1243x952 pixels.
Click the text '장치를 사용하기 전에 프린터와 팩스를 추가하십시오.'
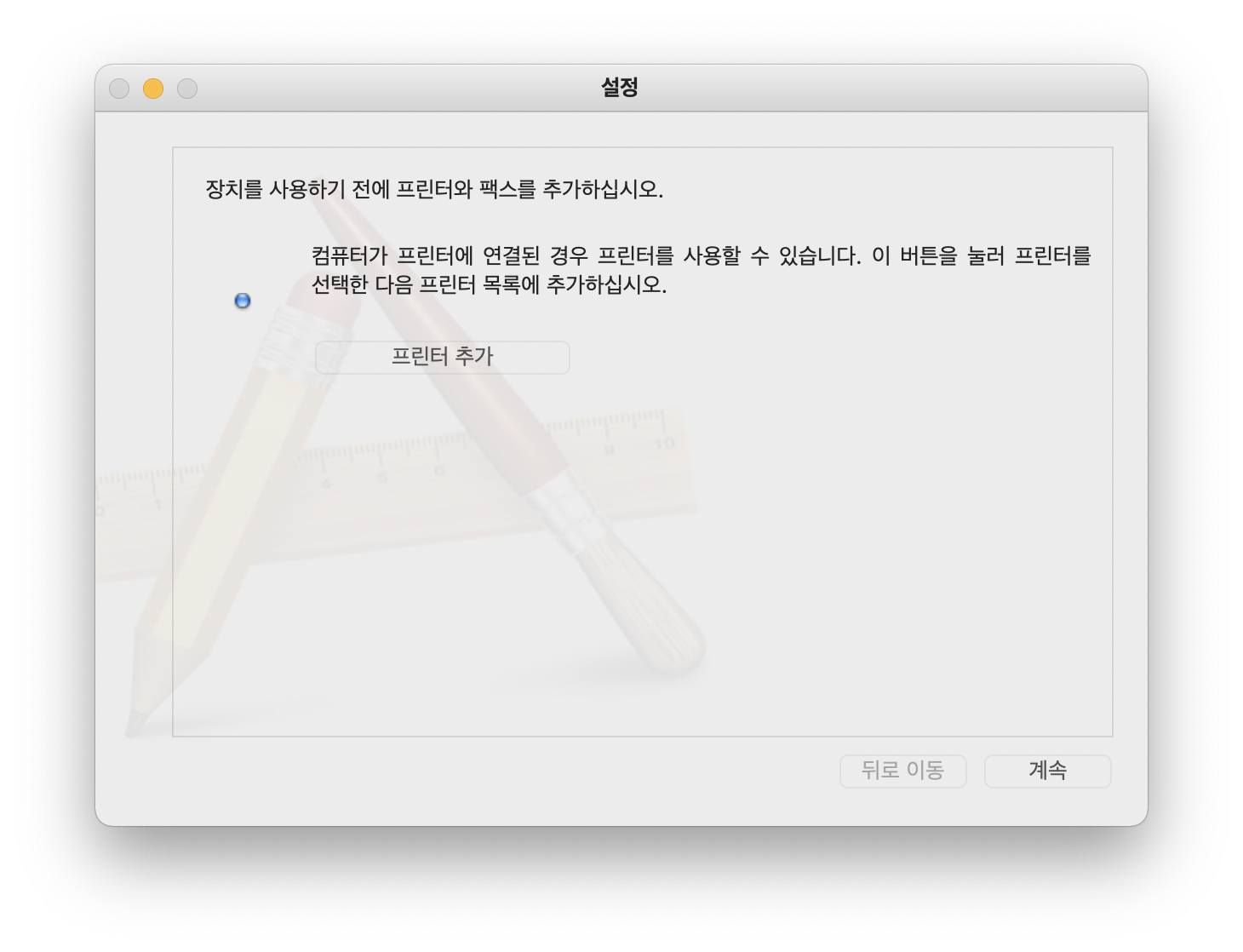pyautogui.click(x=434, y=189)
